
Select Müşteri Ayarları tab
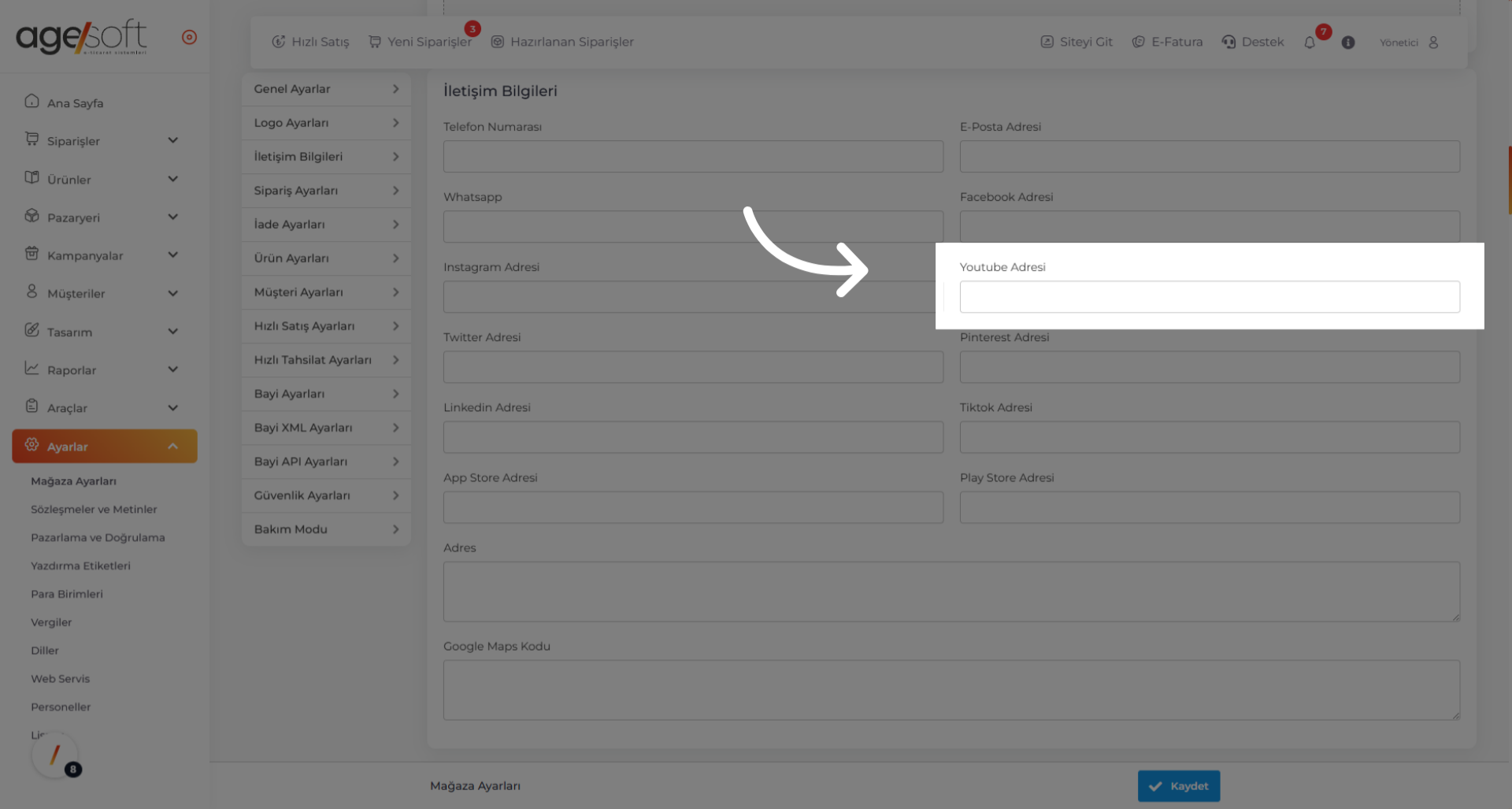tap(326, 292)
